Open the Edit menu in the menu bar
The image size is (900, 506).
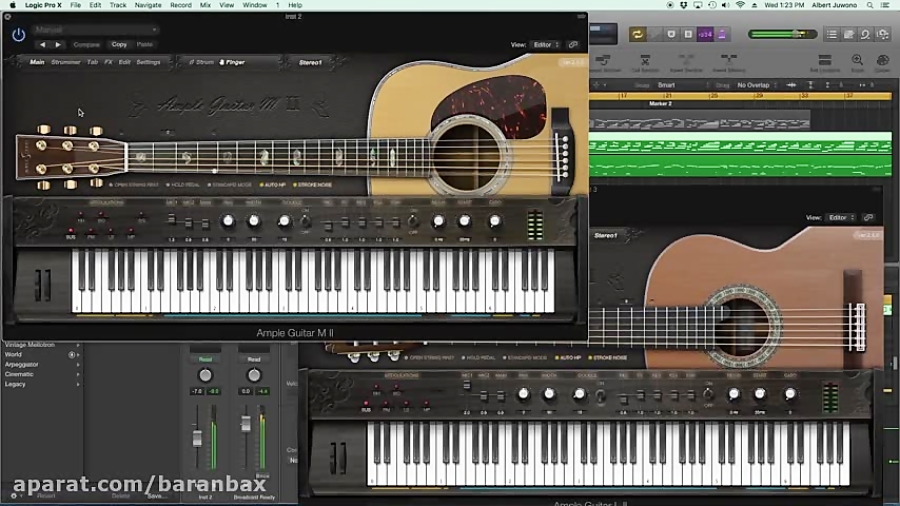(95, 5)
